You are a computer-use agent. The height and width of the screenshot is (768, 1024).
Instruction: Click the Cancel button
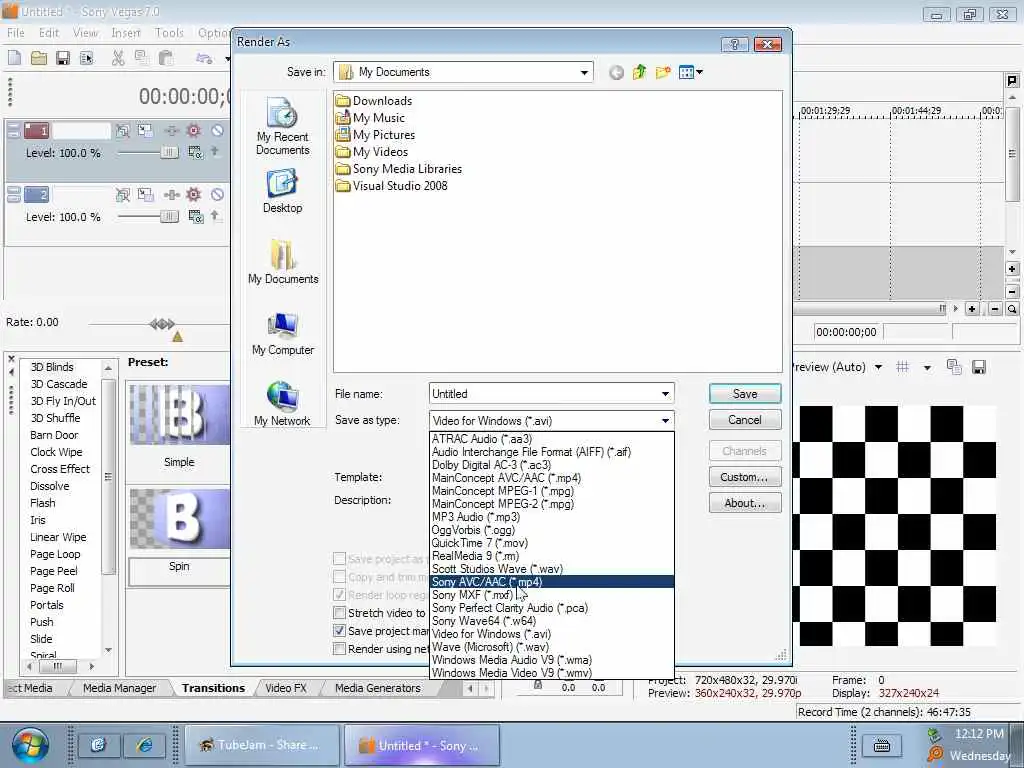(x=744, y=420)
